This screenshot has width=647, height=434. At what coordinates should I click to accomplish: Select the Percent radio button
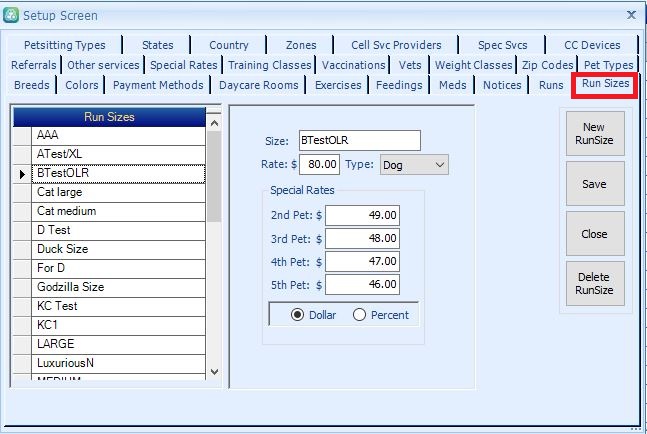(x=360, y=314)
